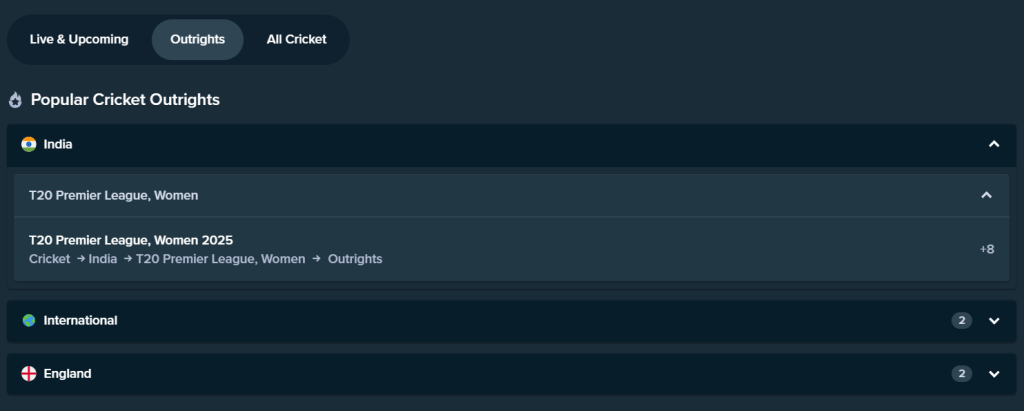Open T20 Premier League, Women 2025 event
This screenshot has height=411, width=1024.
coord(130,240)
